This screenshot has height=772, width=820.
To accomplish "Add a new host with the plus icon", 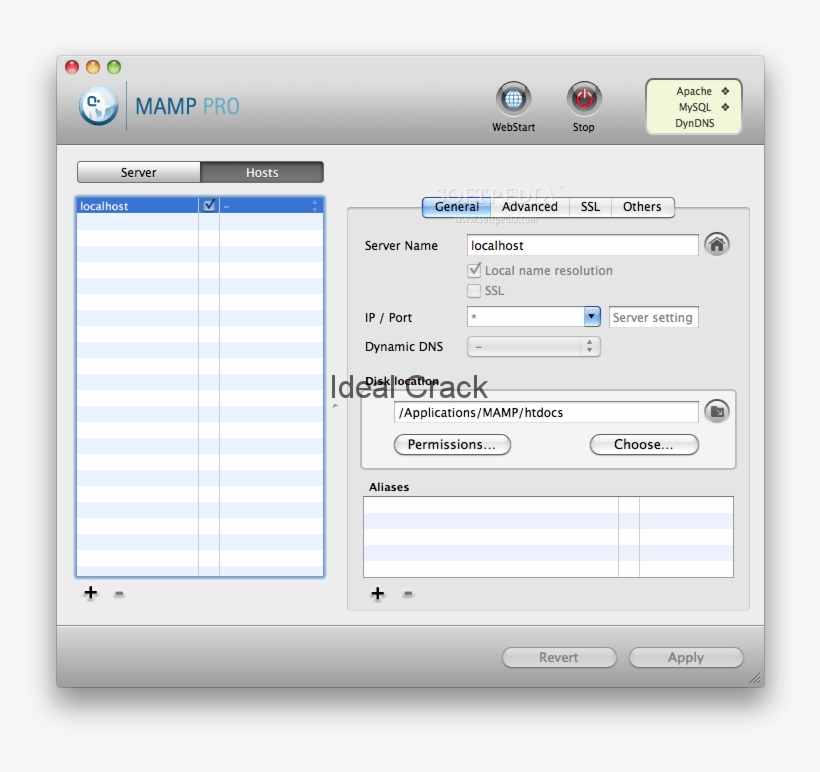I will [x=90, y=593].
